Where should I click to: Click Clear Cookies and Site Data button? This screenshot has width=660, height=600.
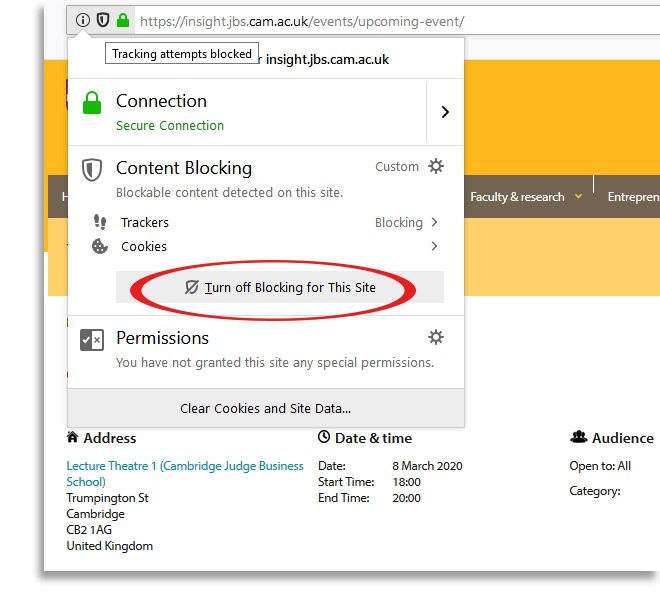coord(266,408)
